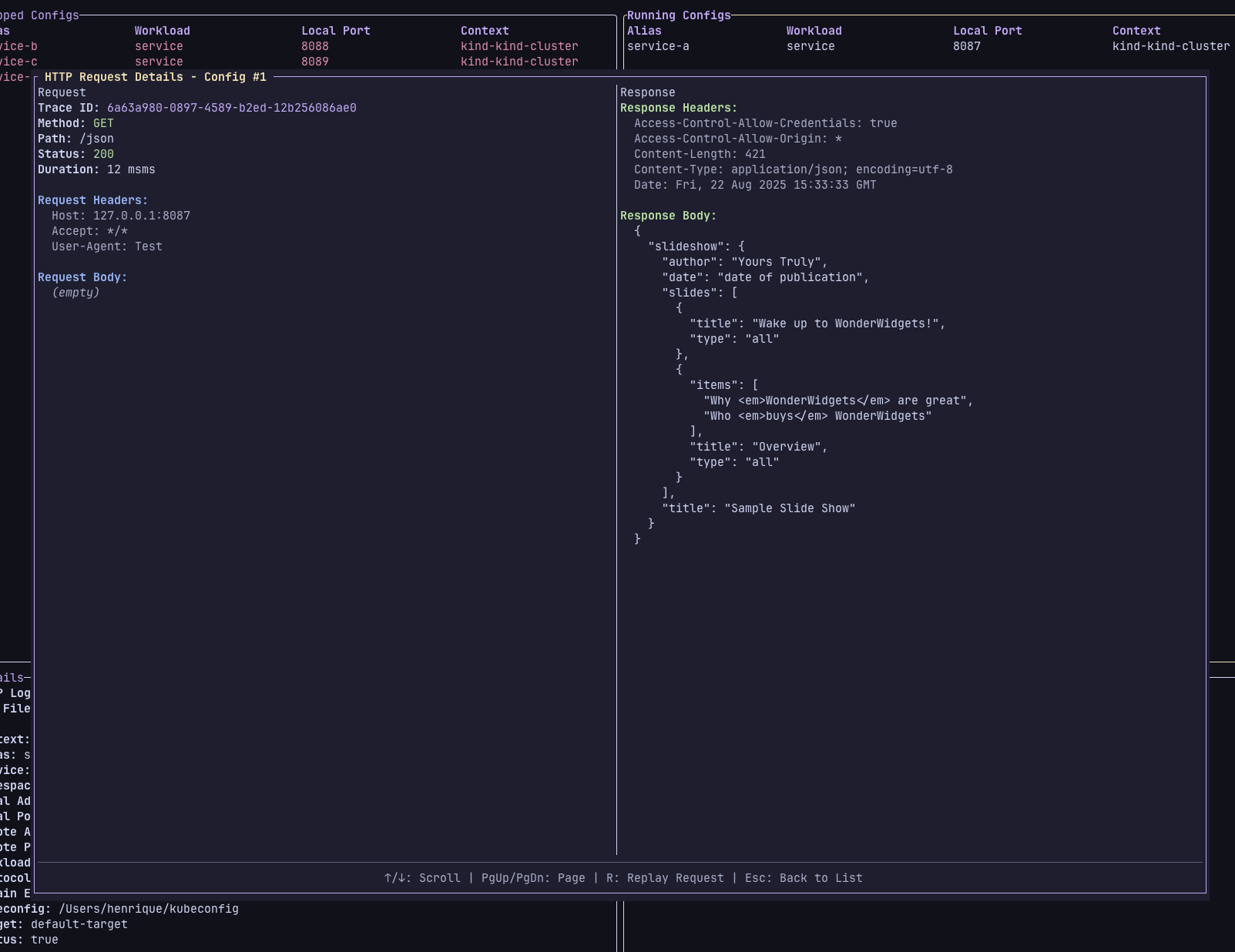Click the Status value 200

(103, 154)
